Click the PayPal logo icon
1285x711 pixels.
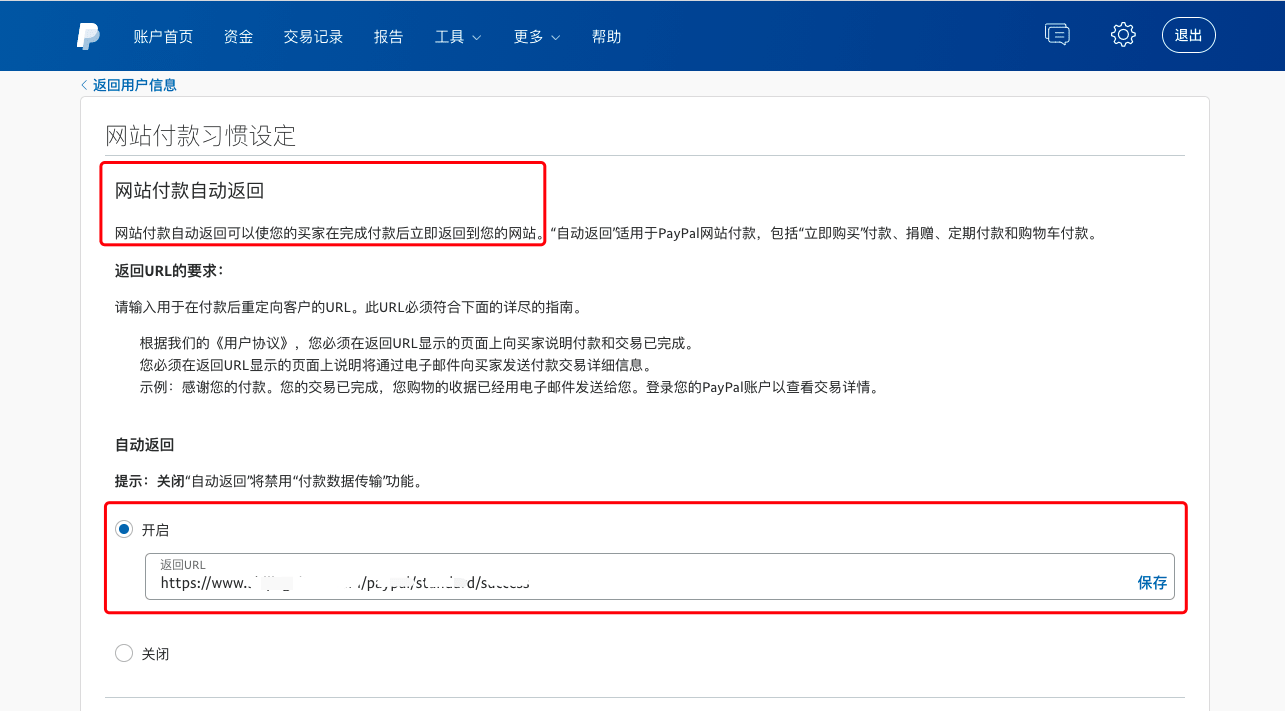tap(88, 36)
